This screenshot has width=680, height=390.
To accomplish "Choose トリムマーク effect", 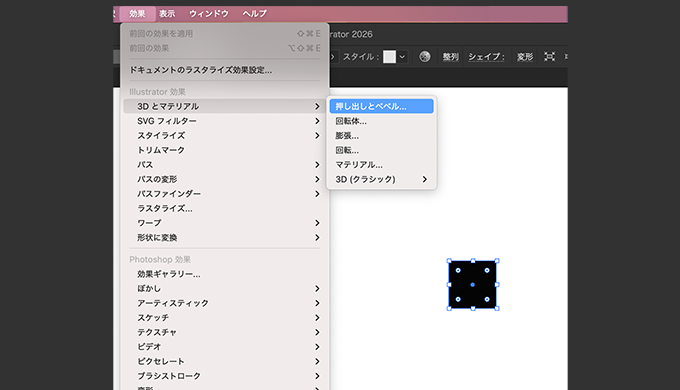I will 225,150.
